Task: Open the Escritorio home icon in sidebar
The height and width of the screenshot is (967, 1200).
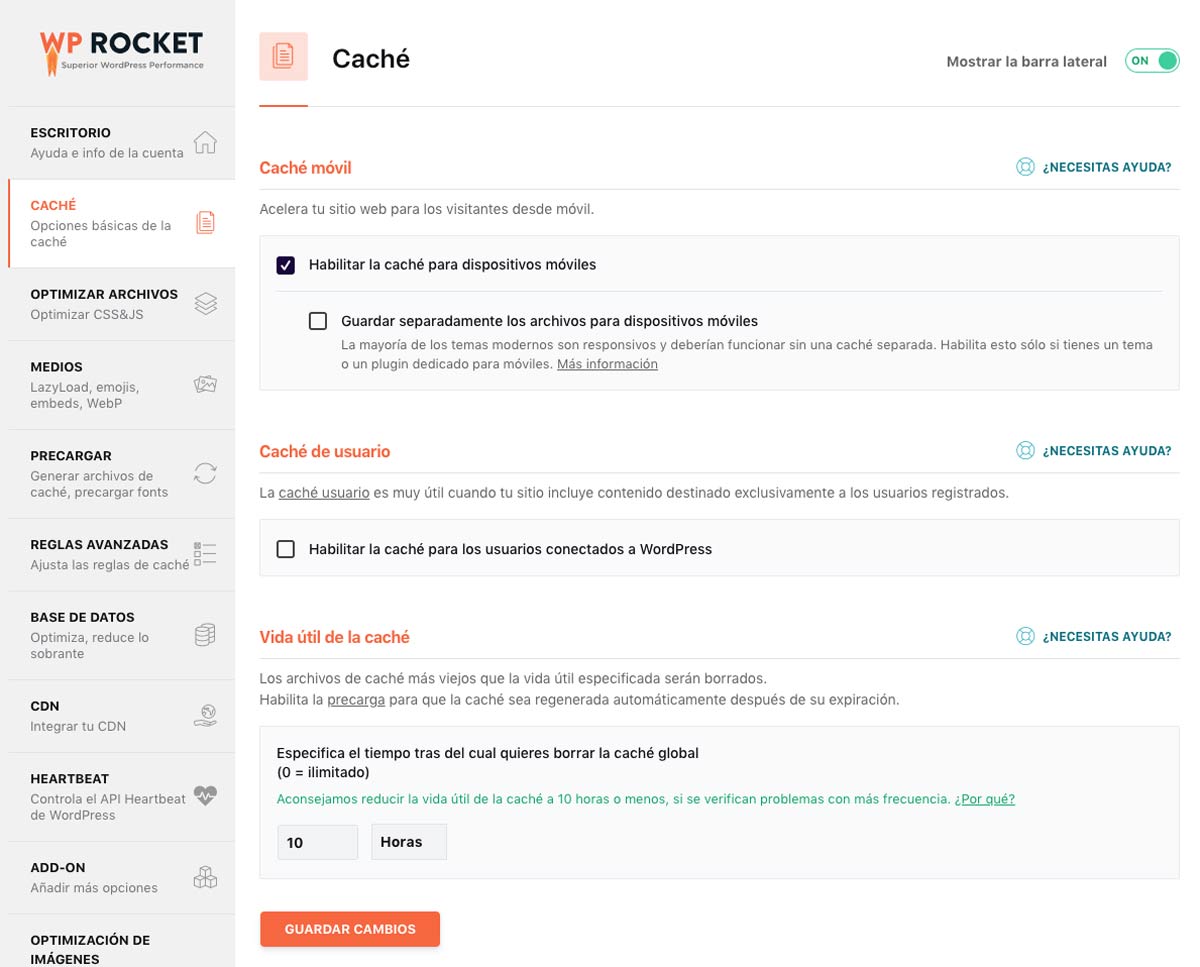Action: tap(205, 142)
